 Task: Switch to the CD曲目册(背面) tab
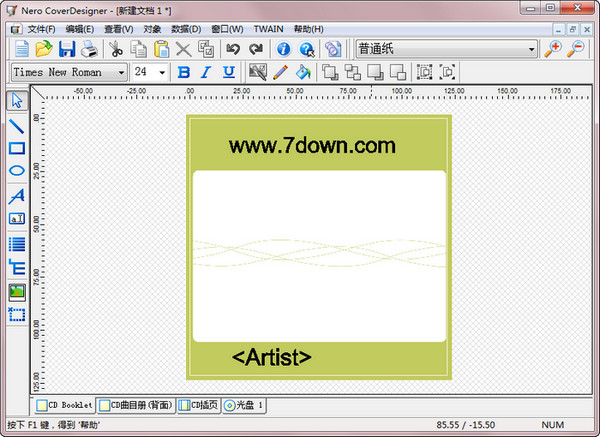click(x=136, y=405)
